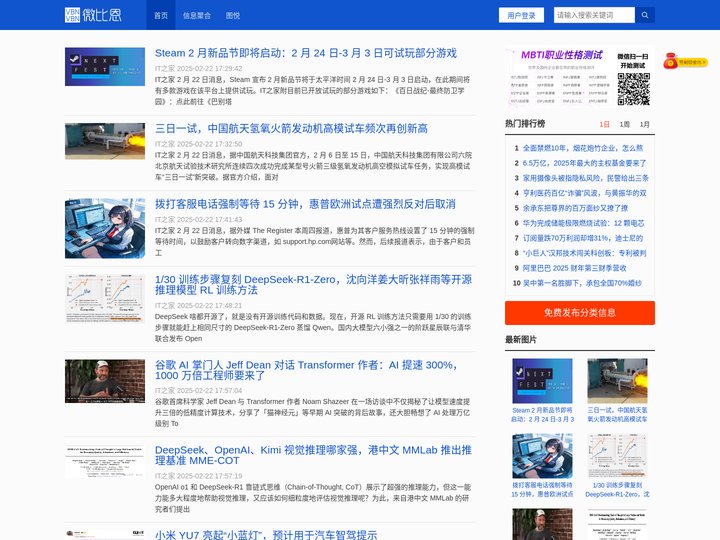Viewport: 720px width, 540px height.
Task: Click timestamp 2025-02-22 17:57:19
Action: 210,476
